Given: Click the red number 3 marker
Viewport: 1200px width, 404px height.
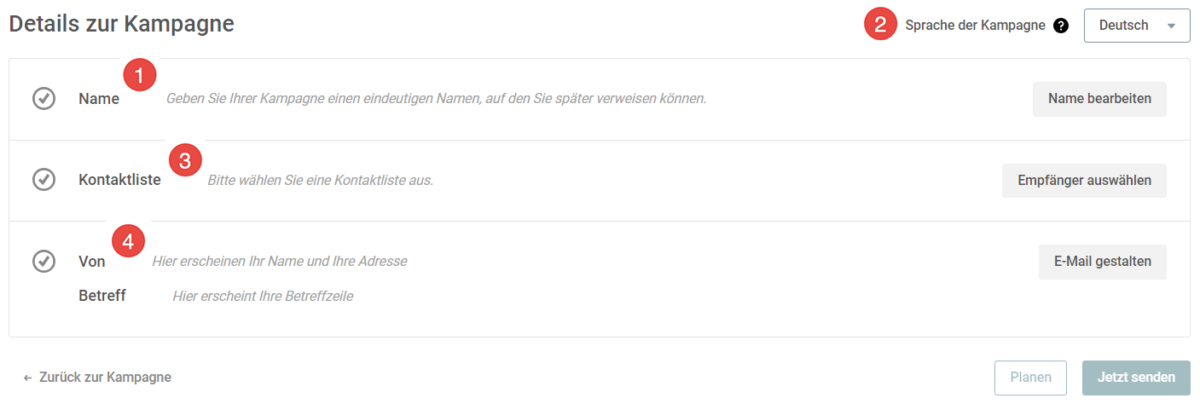Looking at the screenshot, I should [x=185, y=159].
